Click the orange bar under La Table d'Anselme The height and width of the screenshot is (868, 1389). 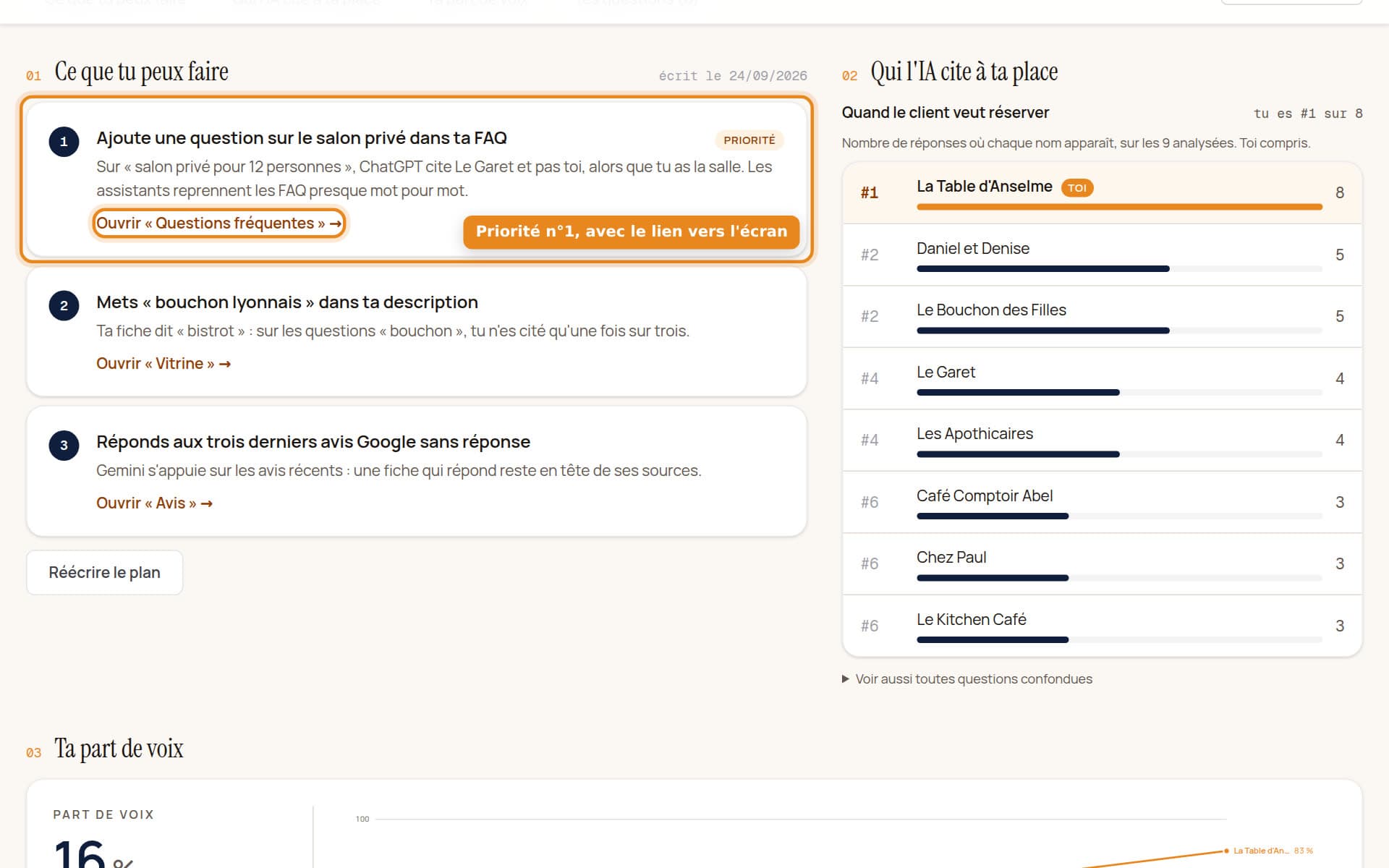(1119, 207)
